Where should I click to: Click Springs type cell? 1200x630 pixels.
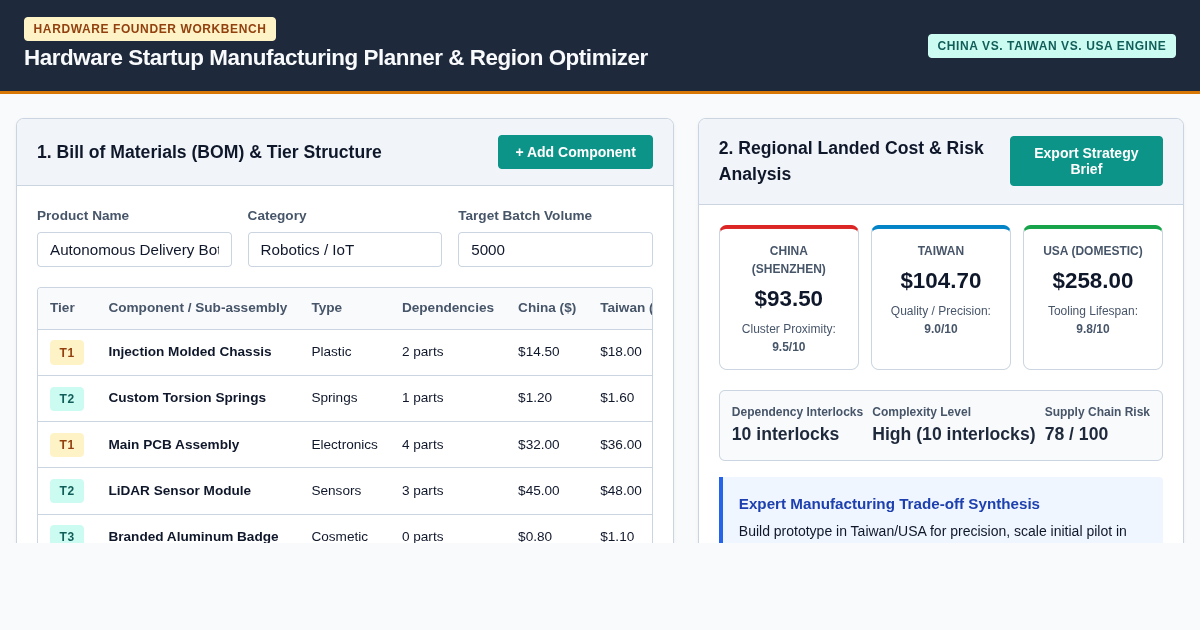(334, 398)
